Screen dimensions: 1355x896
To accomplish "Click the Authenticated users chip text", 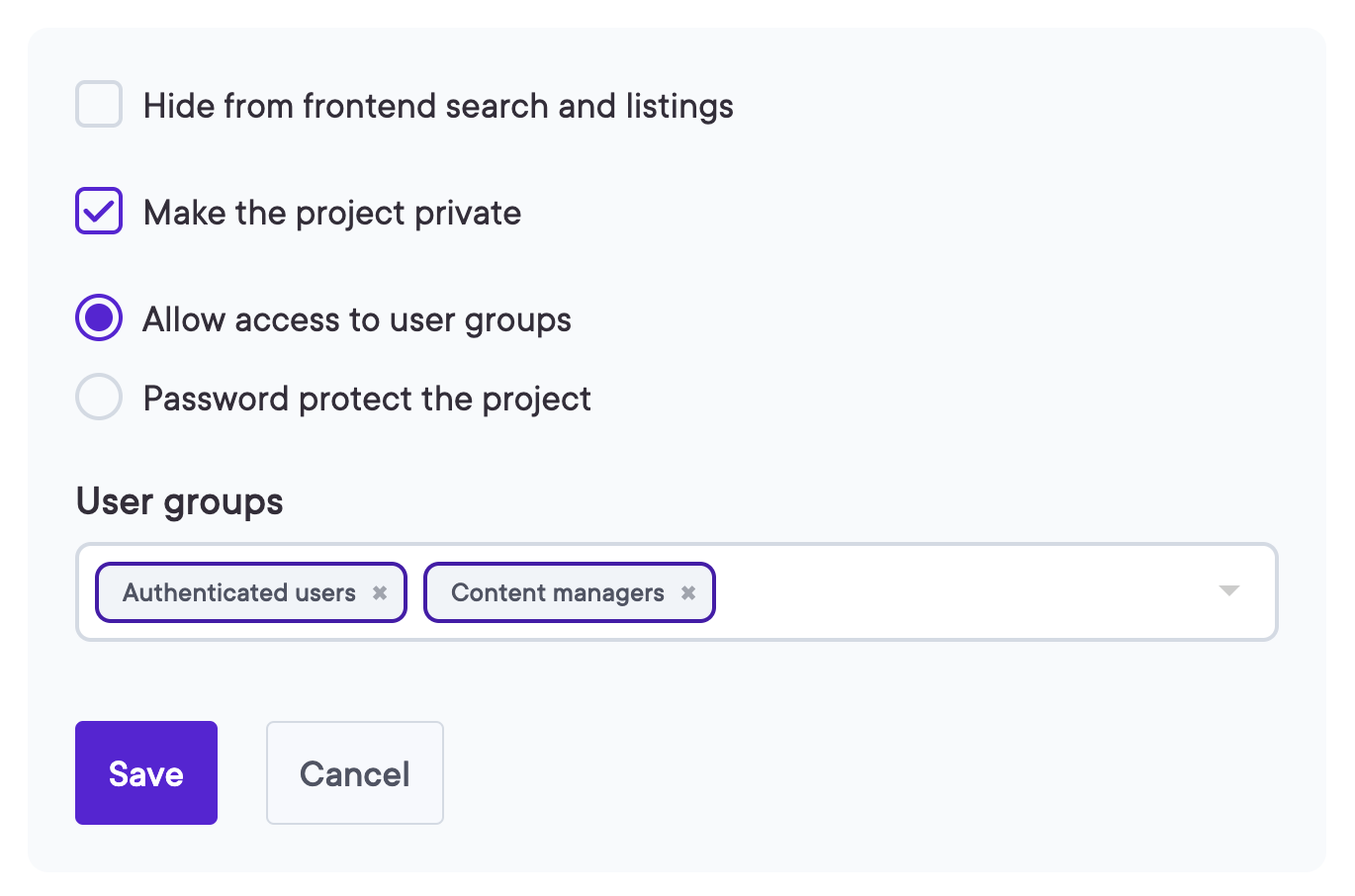I will pos(238,593).
